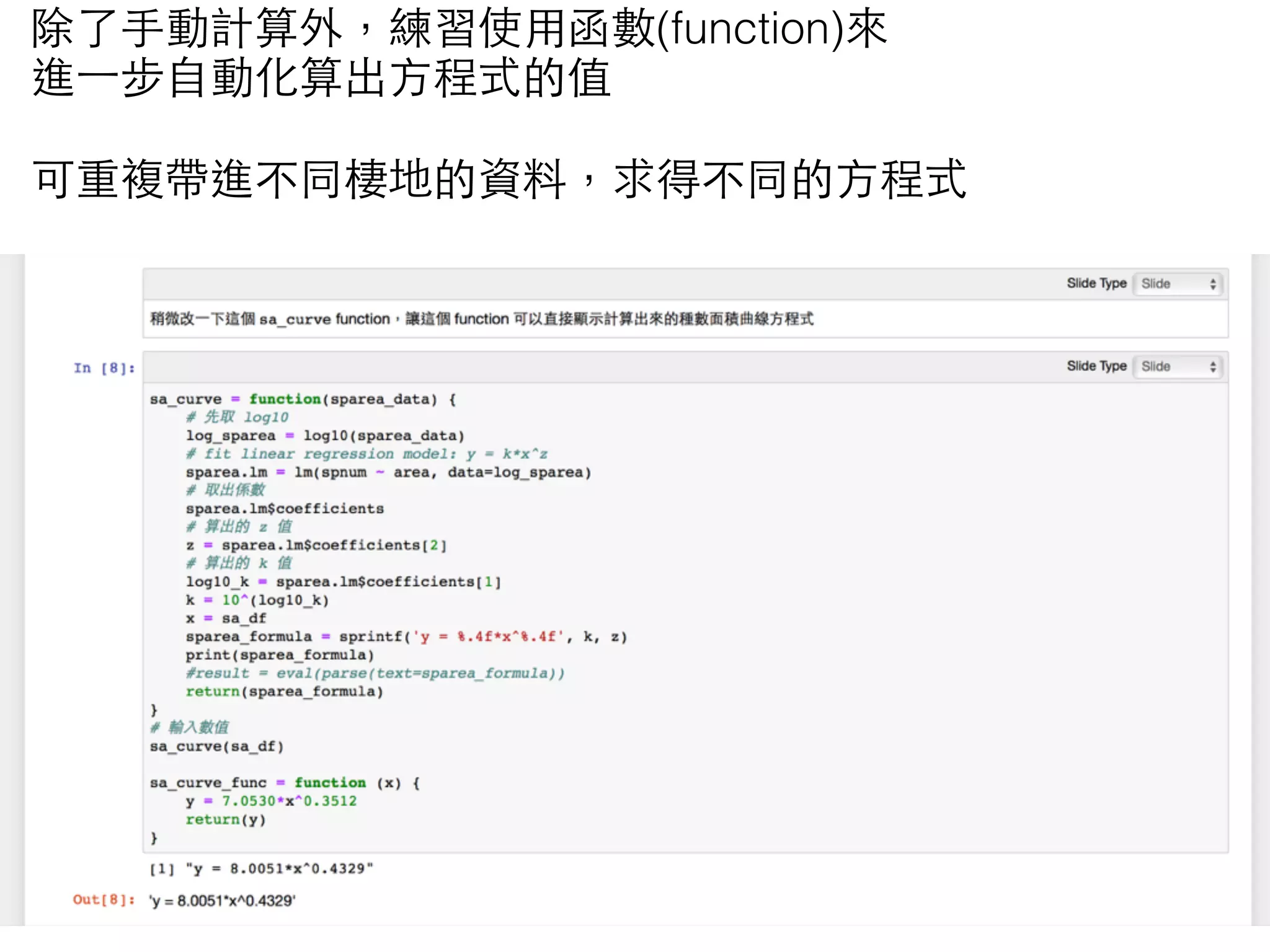The image size is (1270, 952).
Task: Click comment '# fit linear regression model'
Action: 366,454
